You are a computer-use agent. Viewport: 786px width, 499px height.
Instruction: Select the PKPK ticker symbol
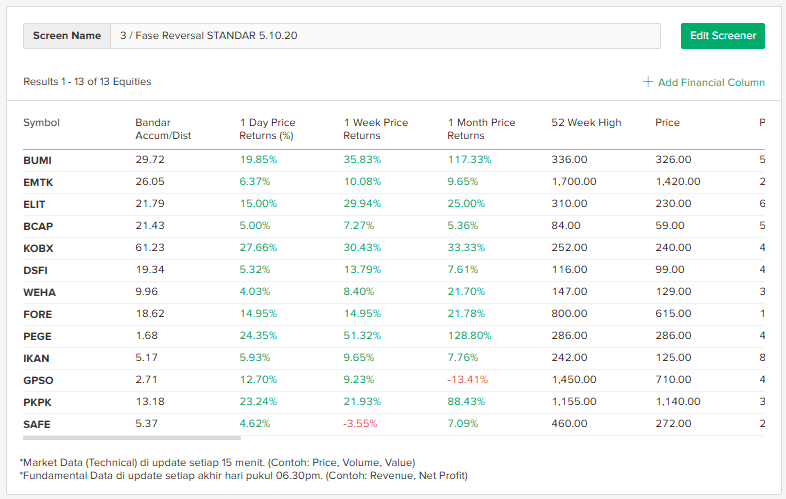38,402
